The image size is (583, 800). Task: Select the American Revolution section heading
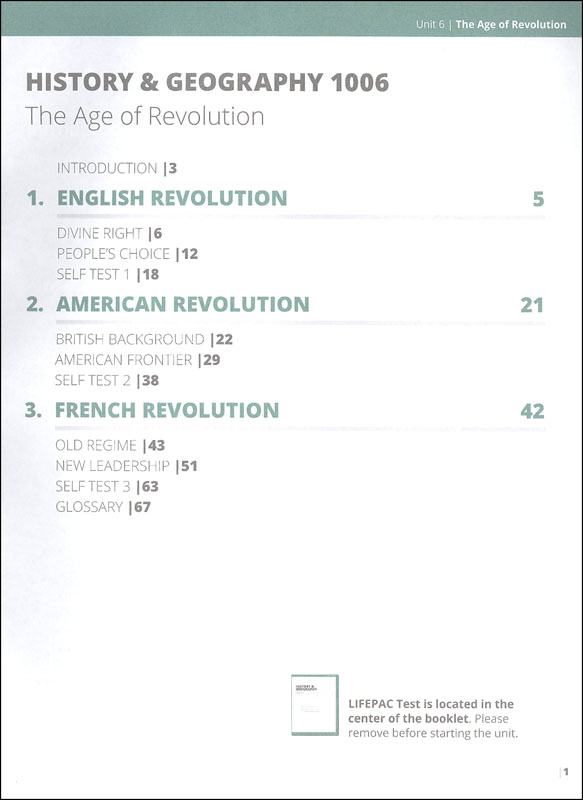(x=183, y=305)
